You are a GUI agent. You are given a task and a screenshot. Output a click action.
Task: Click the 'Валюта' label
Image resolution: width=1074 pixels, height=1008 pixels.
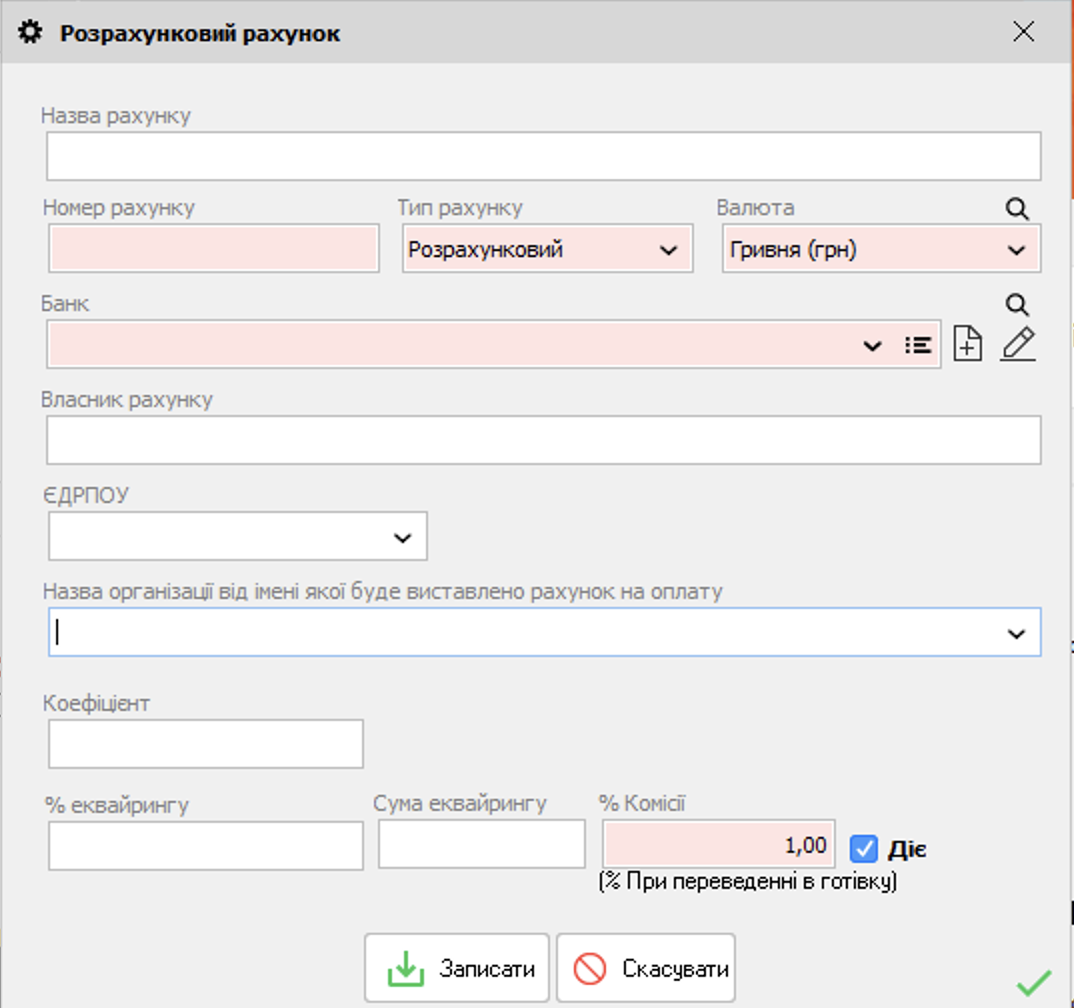click(755, 207)
